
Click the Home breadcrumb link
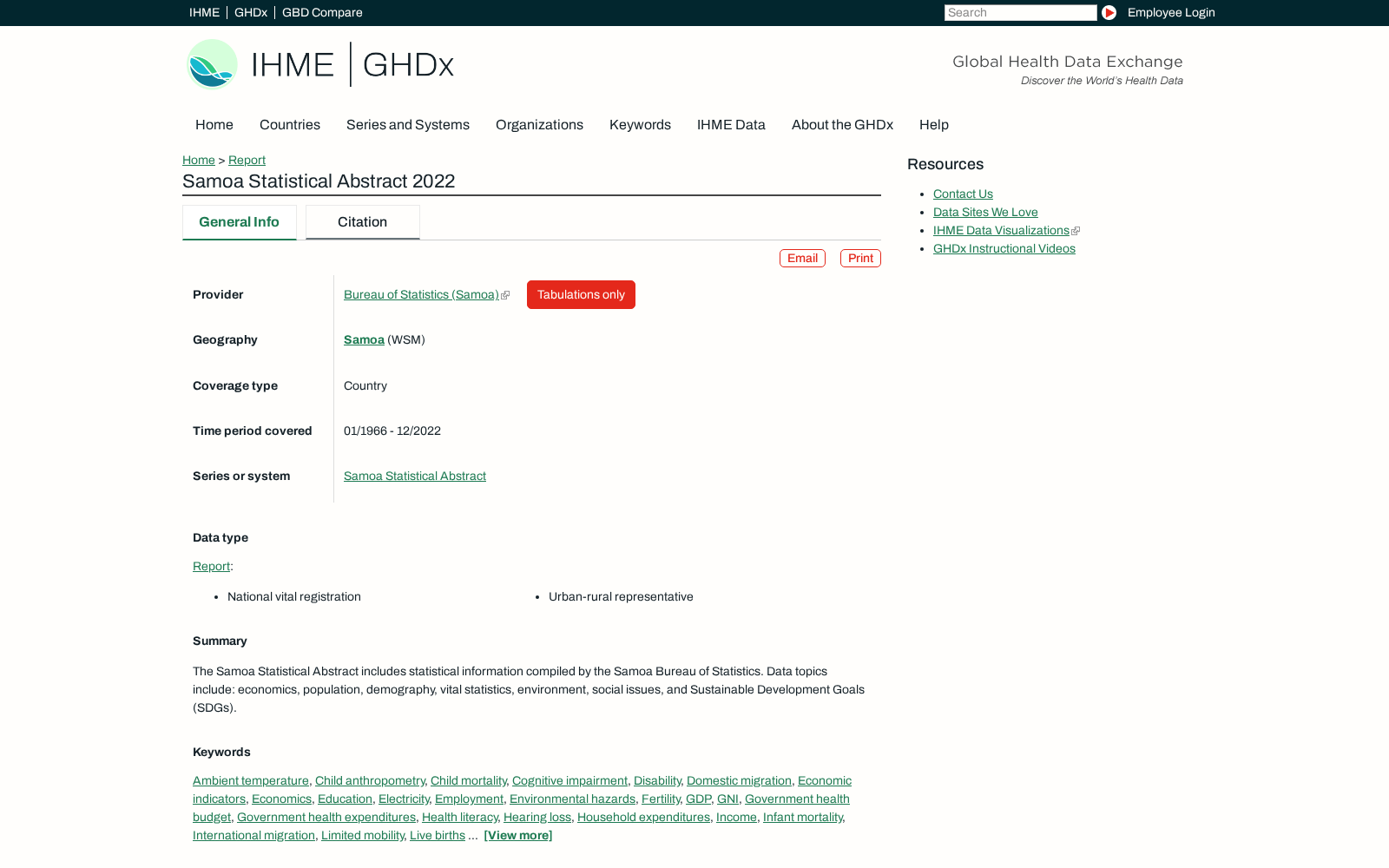199,160
